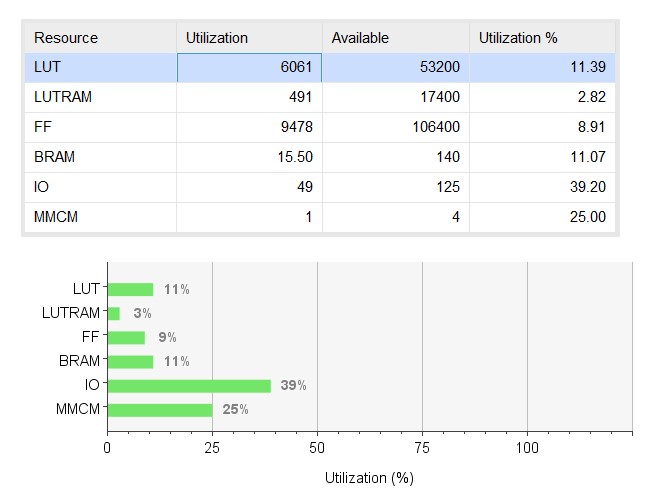Click the LUT bar in the chart
664x498 pixels.
tap(130, 290)
